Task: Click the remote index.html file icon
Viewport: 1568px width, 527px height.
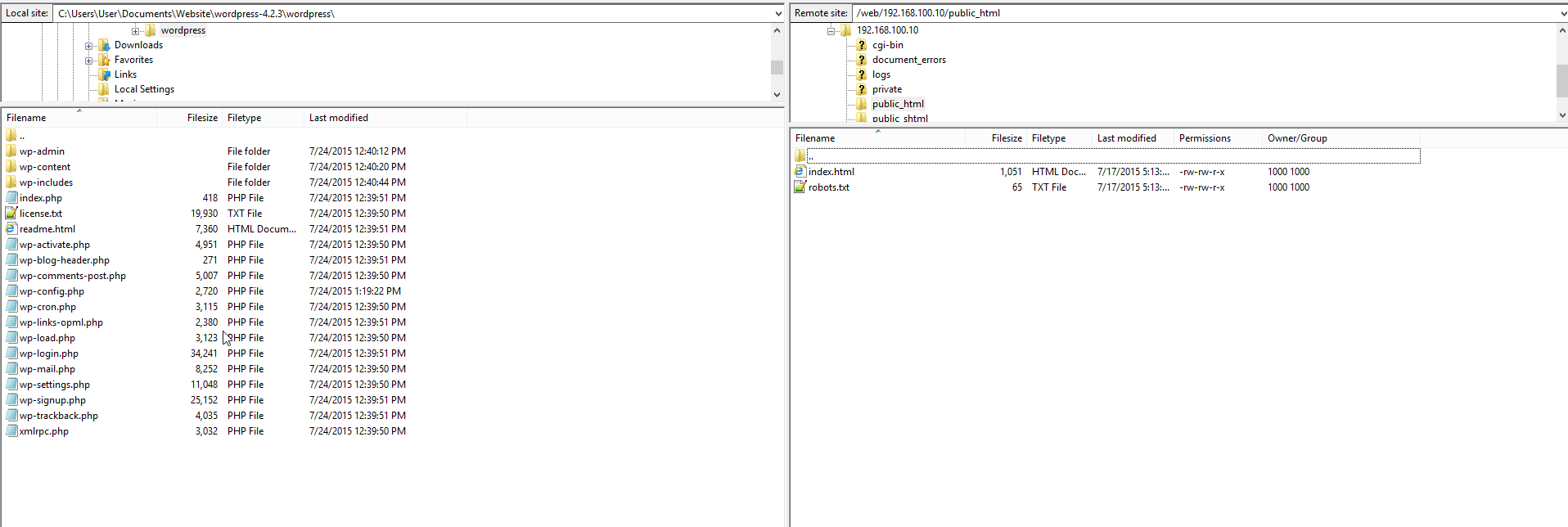Action: [800, 172]
